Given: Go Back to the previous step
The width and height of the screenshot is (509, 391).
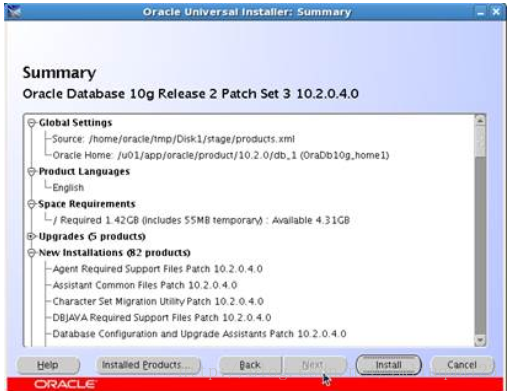Looking at the screenshot, I should 250,365.
